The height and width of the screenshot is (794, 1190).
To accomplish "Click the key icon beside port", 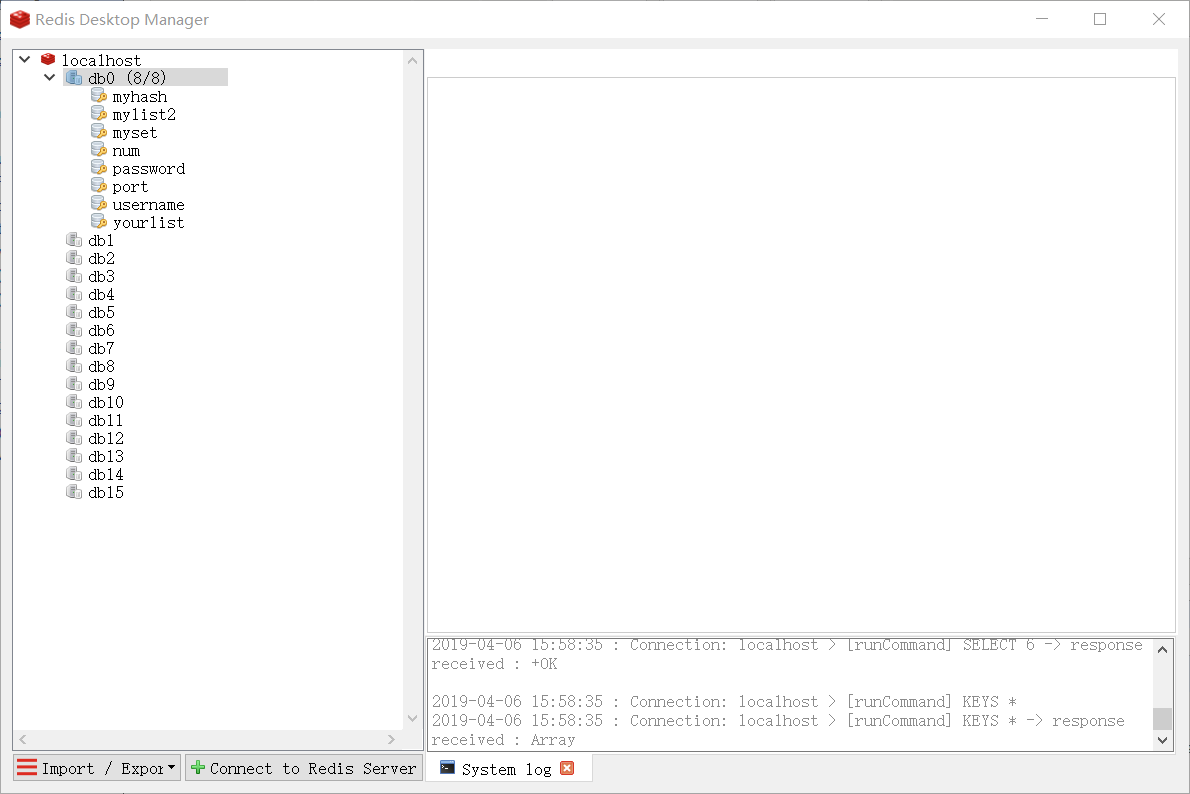I will pos(99,186).
